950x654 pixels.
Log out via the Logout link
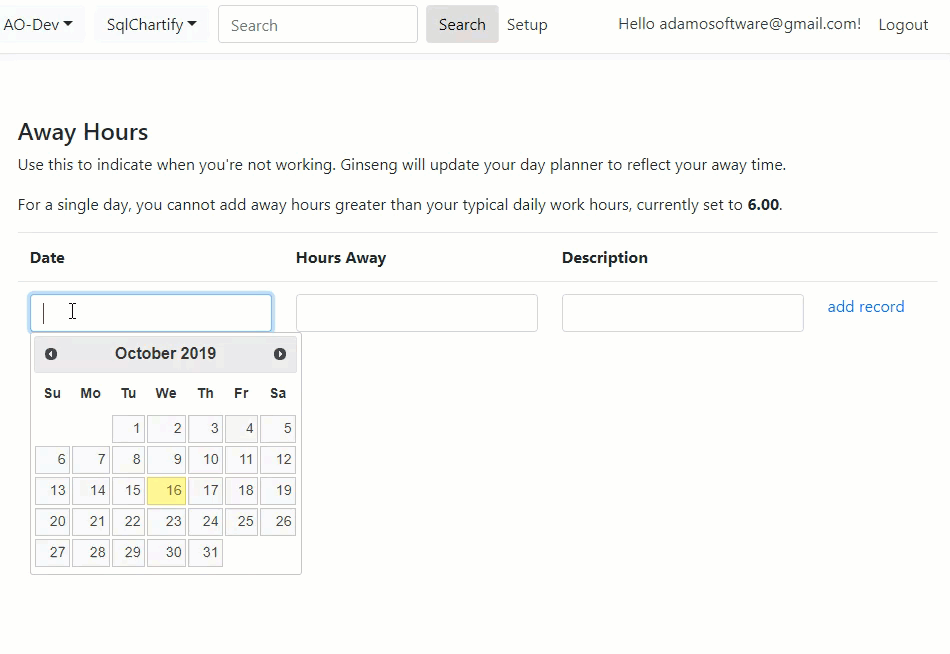tap(903, 25)
